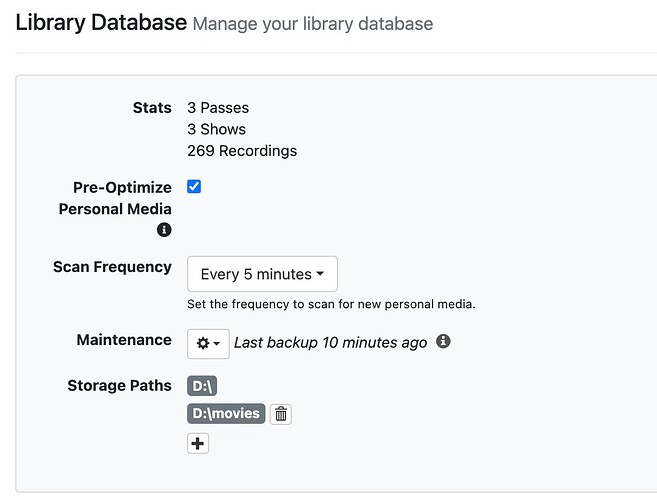Click the 269 Recordings stat

point(242,151)
